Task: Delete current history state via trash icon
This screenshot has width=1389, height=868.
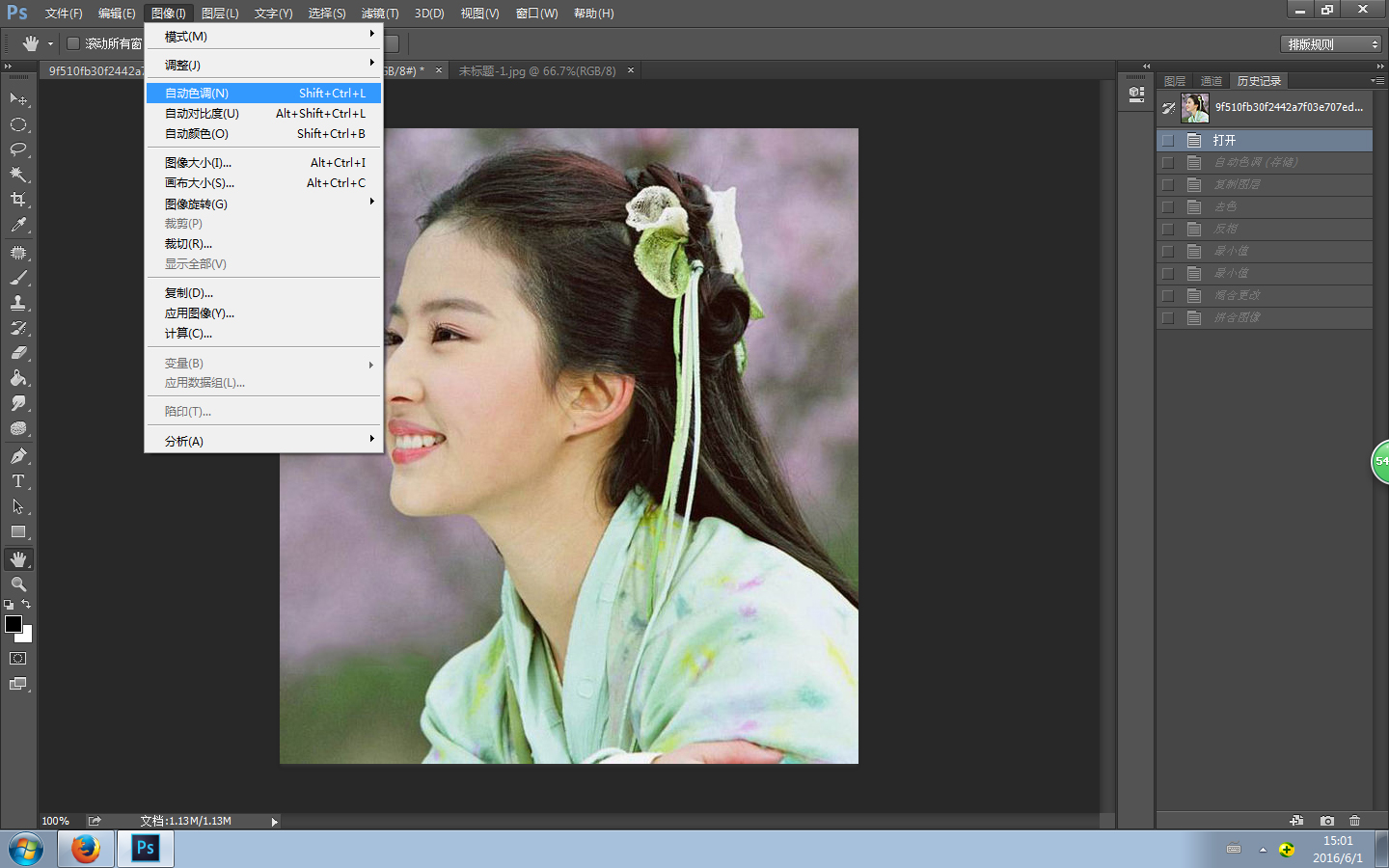Action: point(1354,821)
